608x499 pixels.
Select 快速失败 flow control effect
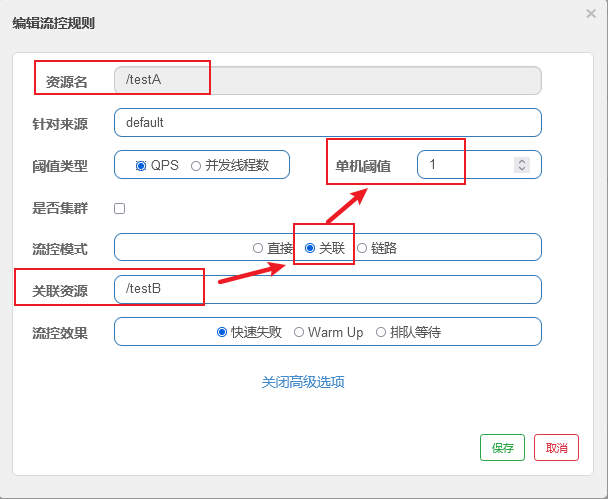coord(222,332)
